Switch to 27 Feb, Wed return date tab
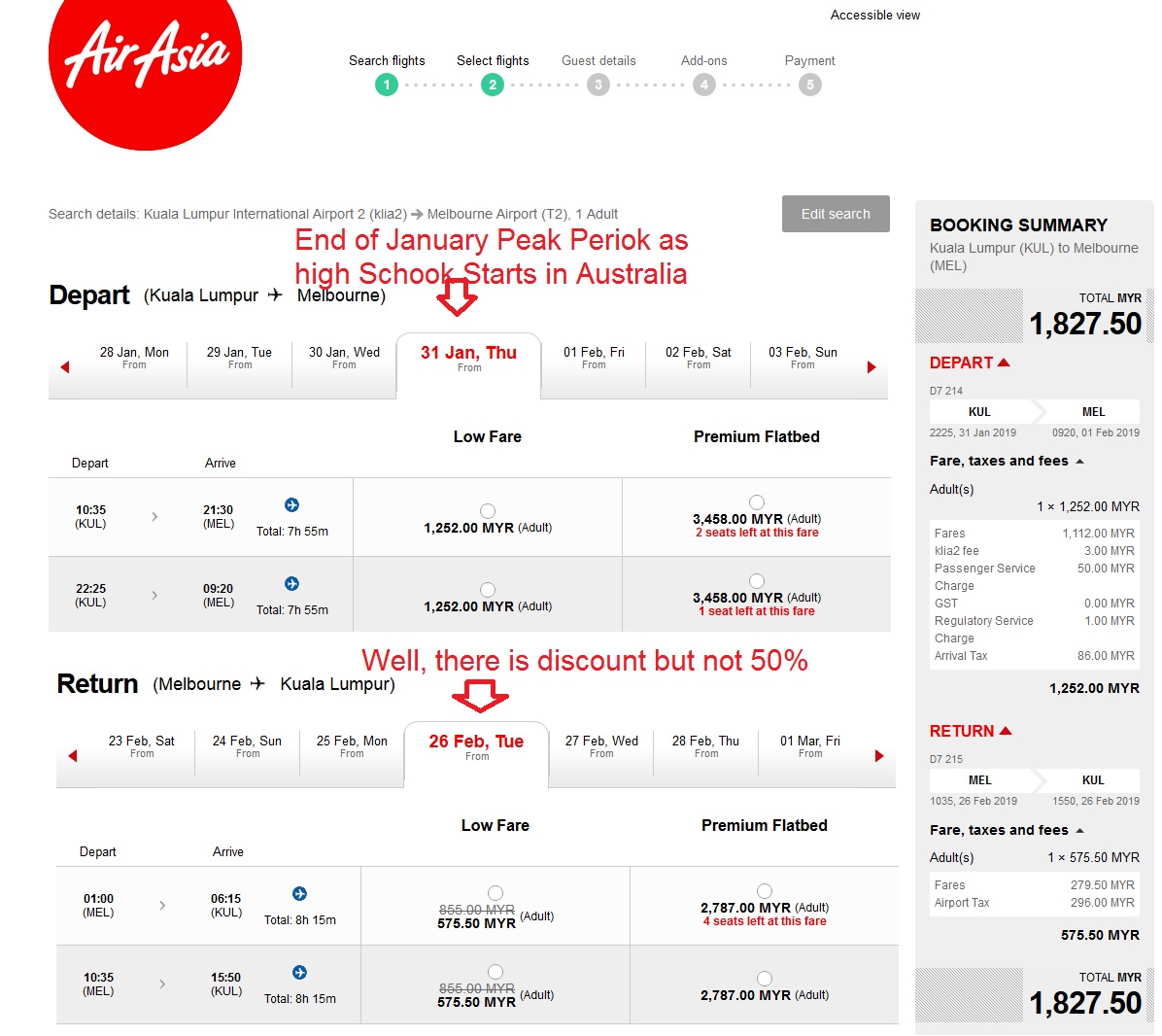1162x1036 pixels. coord(601,747)
